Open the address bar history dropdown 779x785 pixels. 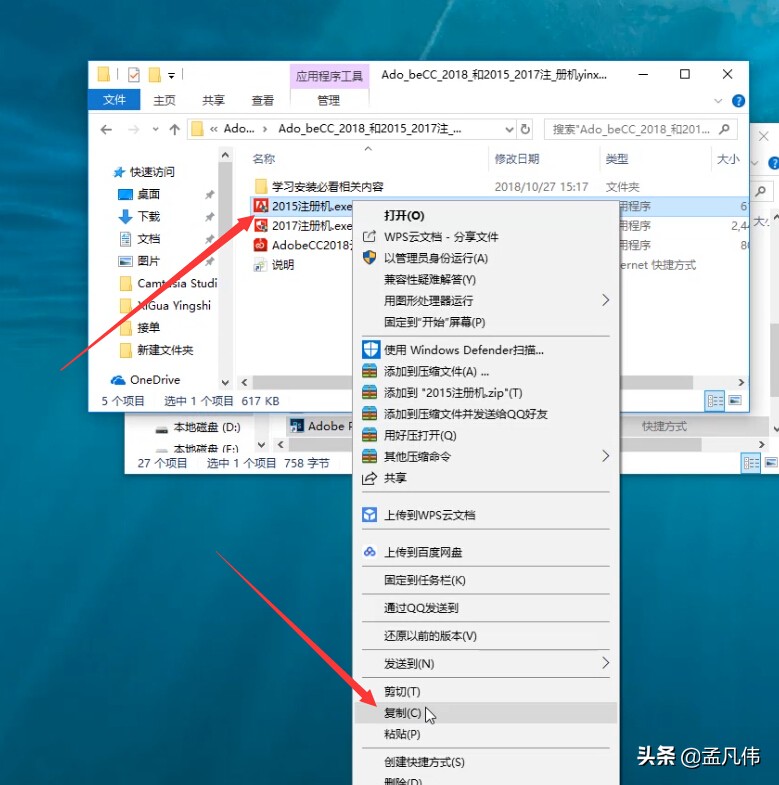click(509, 130)
